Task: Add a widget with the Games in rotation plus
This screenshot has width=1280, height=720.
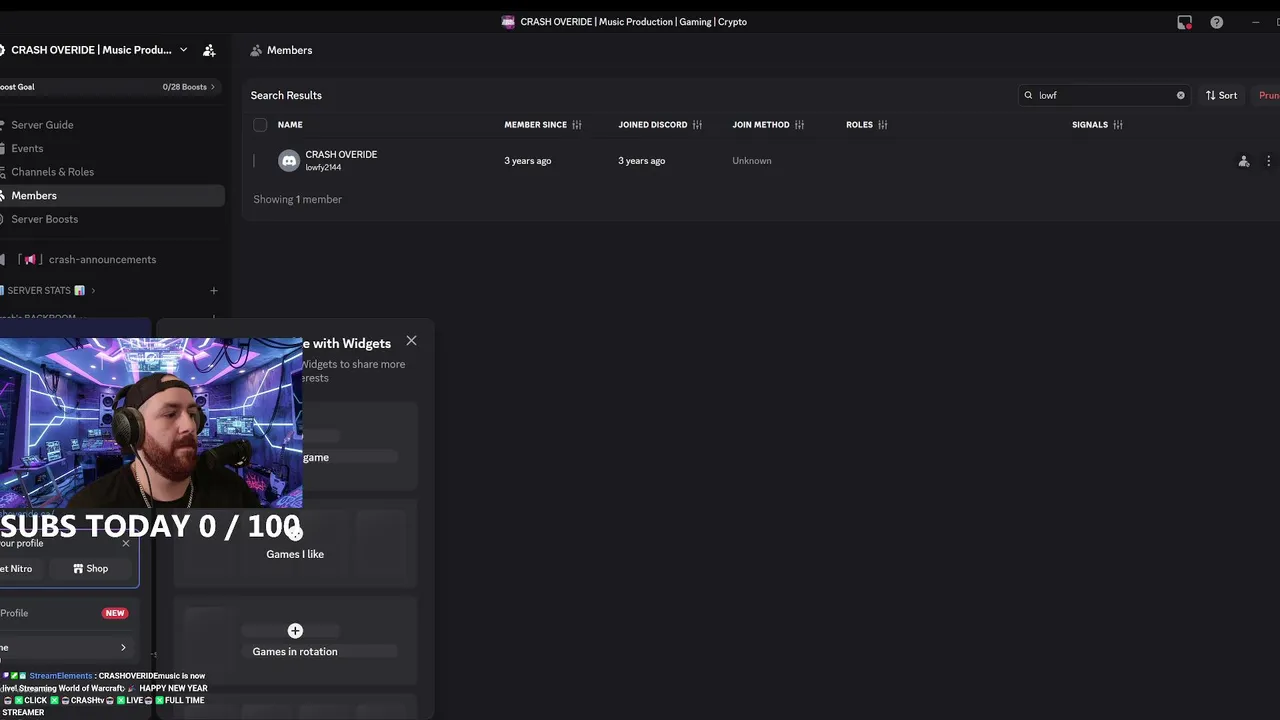Action: tap(295, 631)
